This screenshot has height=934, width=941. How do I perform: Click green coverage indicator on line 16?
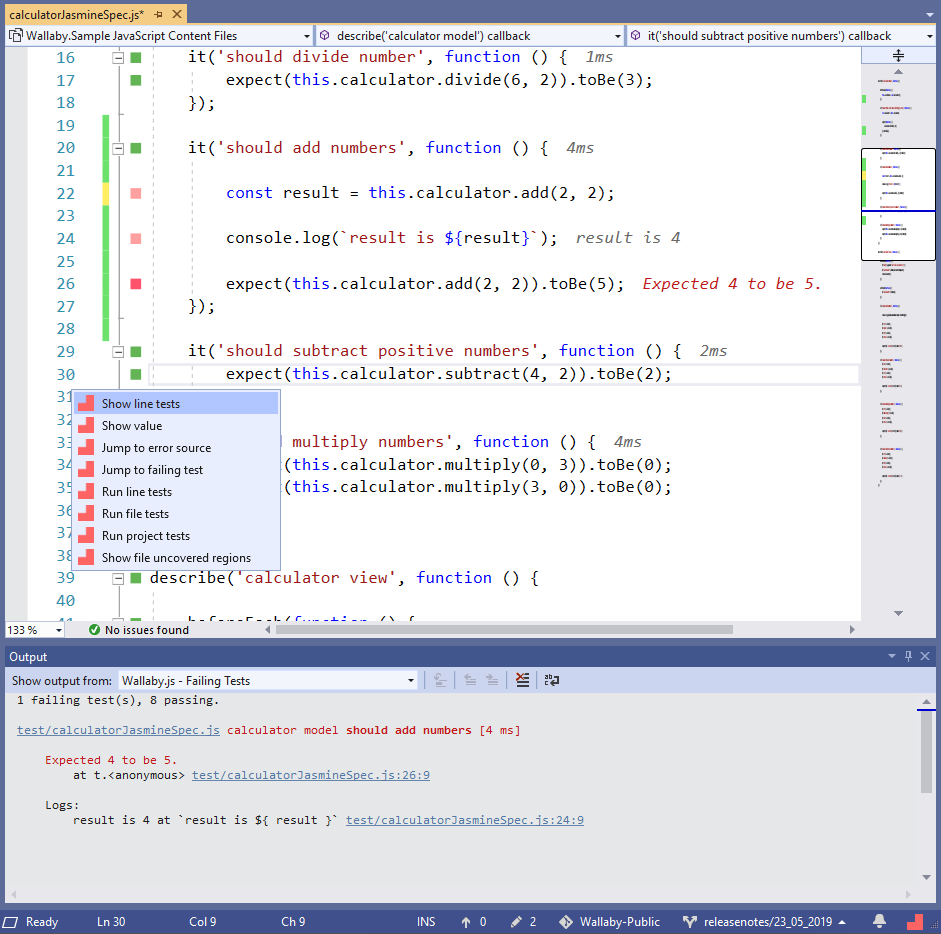136,58
